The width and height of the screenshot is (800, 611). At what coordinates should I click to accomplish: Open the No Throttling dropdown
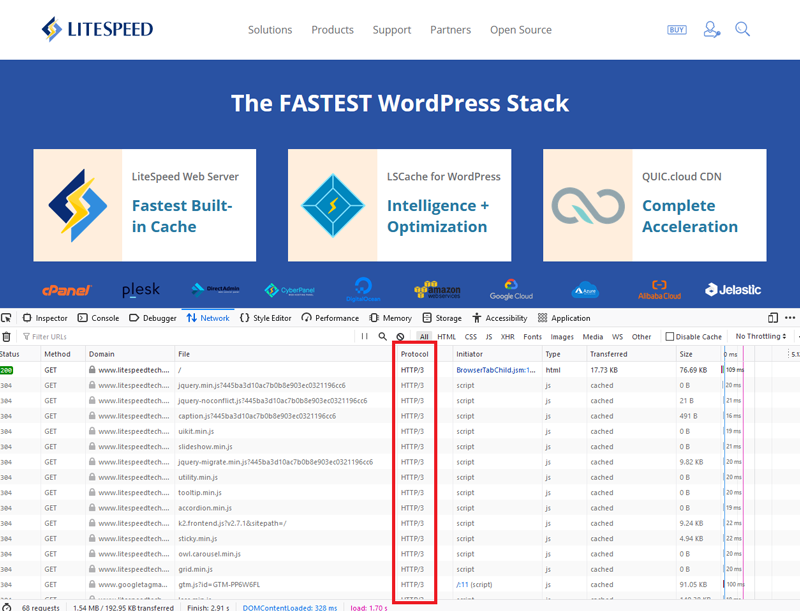760,337
